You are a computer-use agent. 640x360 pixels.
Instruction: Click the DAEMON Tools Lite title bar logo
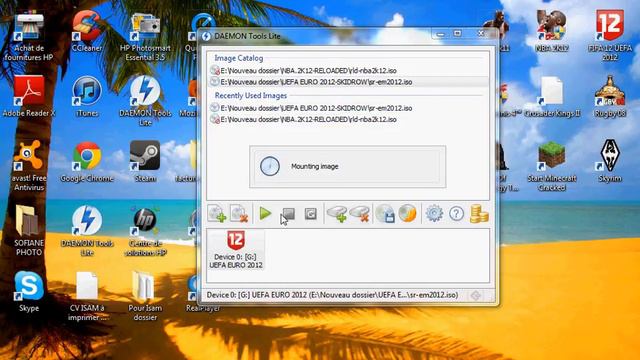(x=207, y=36)
